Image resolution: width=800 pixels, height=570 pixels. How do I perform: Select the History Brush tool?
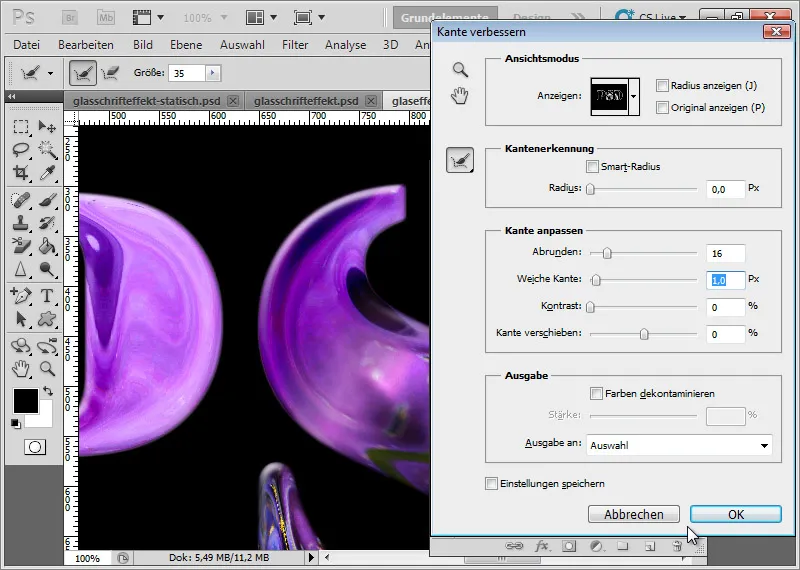click(47, 224)
